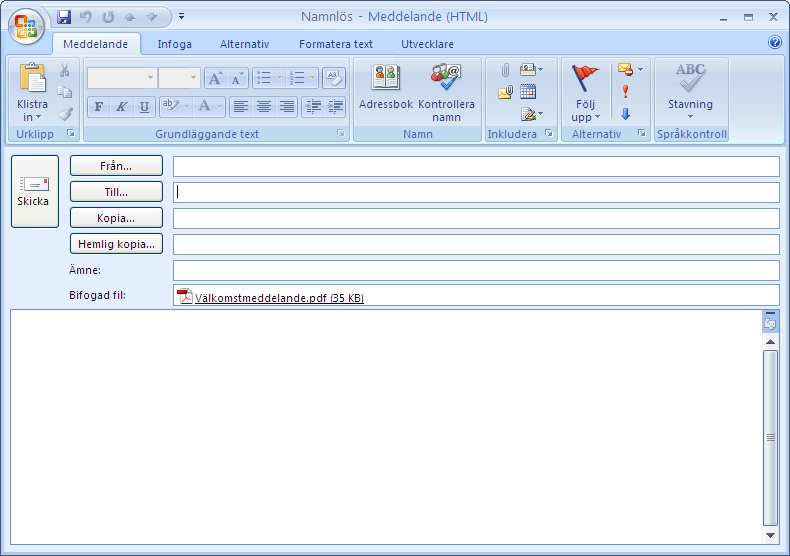Click the Undo arrow in quick access toolbar
The height and width of the screenshot is (556, 790).
click(86, 17)
